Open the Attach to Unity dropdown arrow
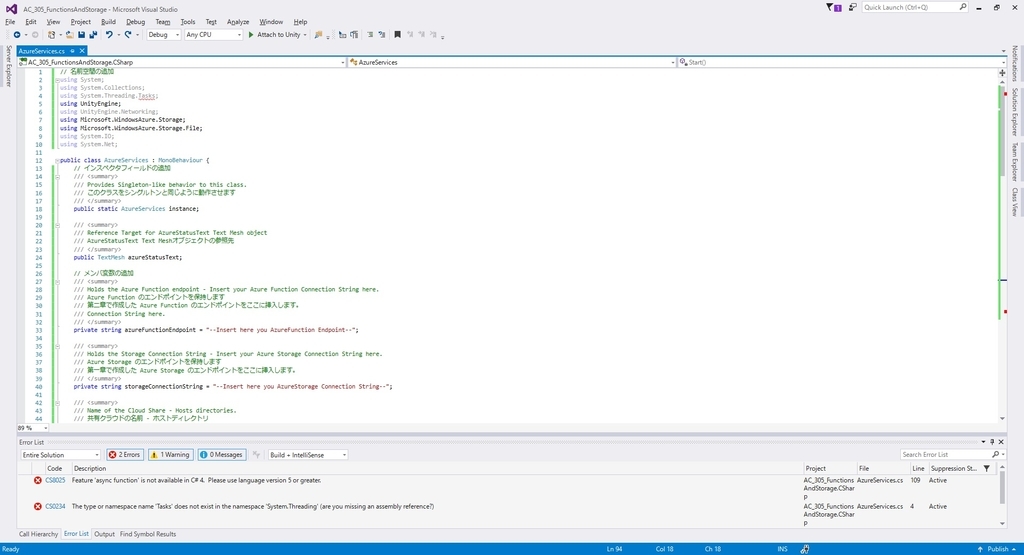 point(305,35)
